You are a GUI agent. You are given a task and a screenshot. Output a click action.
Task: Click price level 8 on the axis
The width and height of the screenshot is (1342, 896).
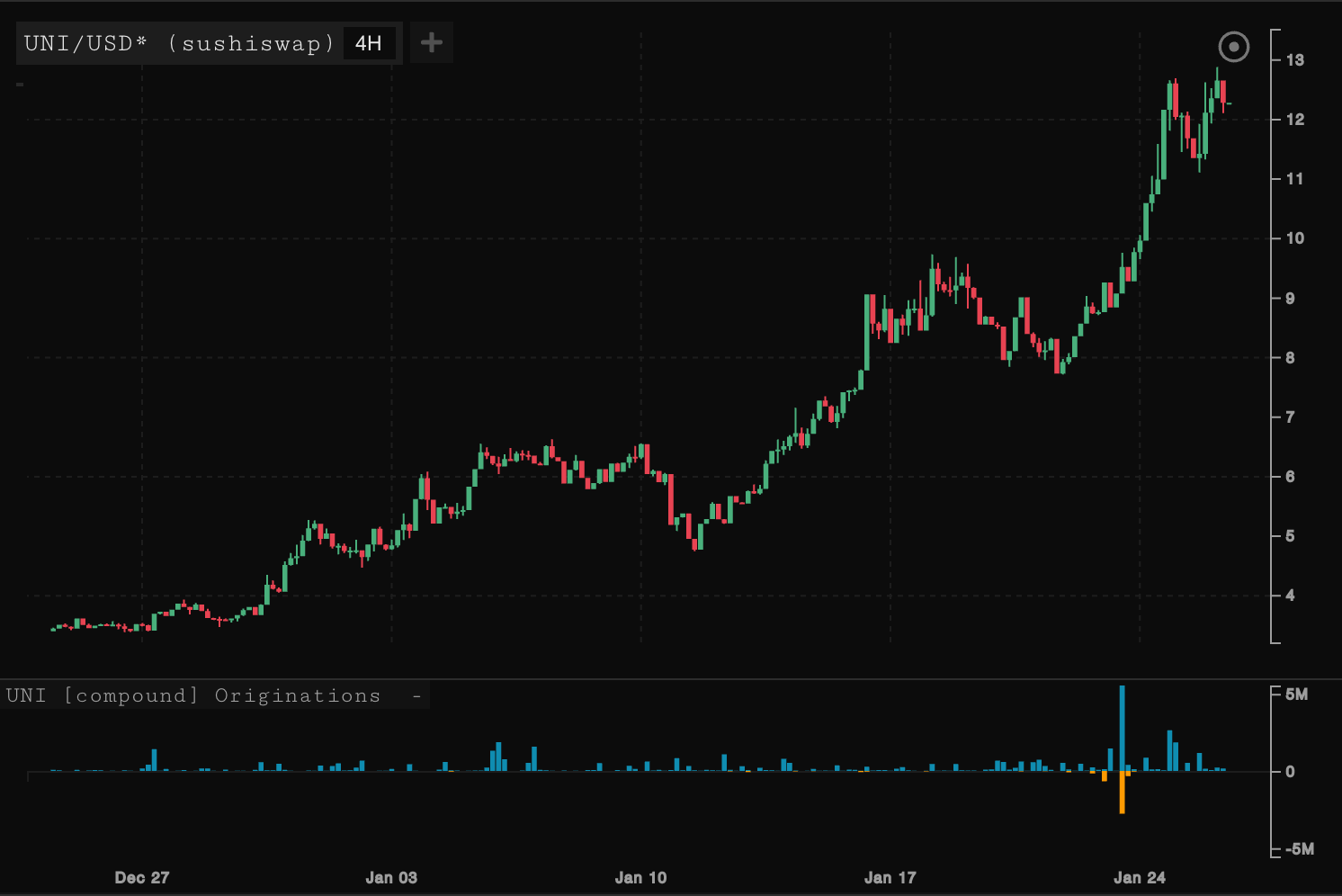(x=1290, y=358)
